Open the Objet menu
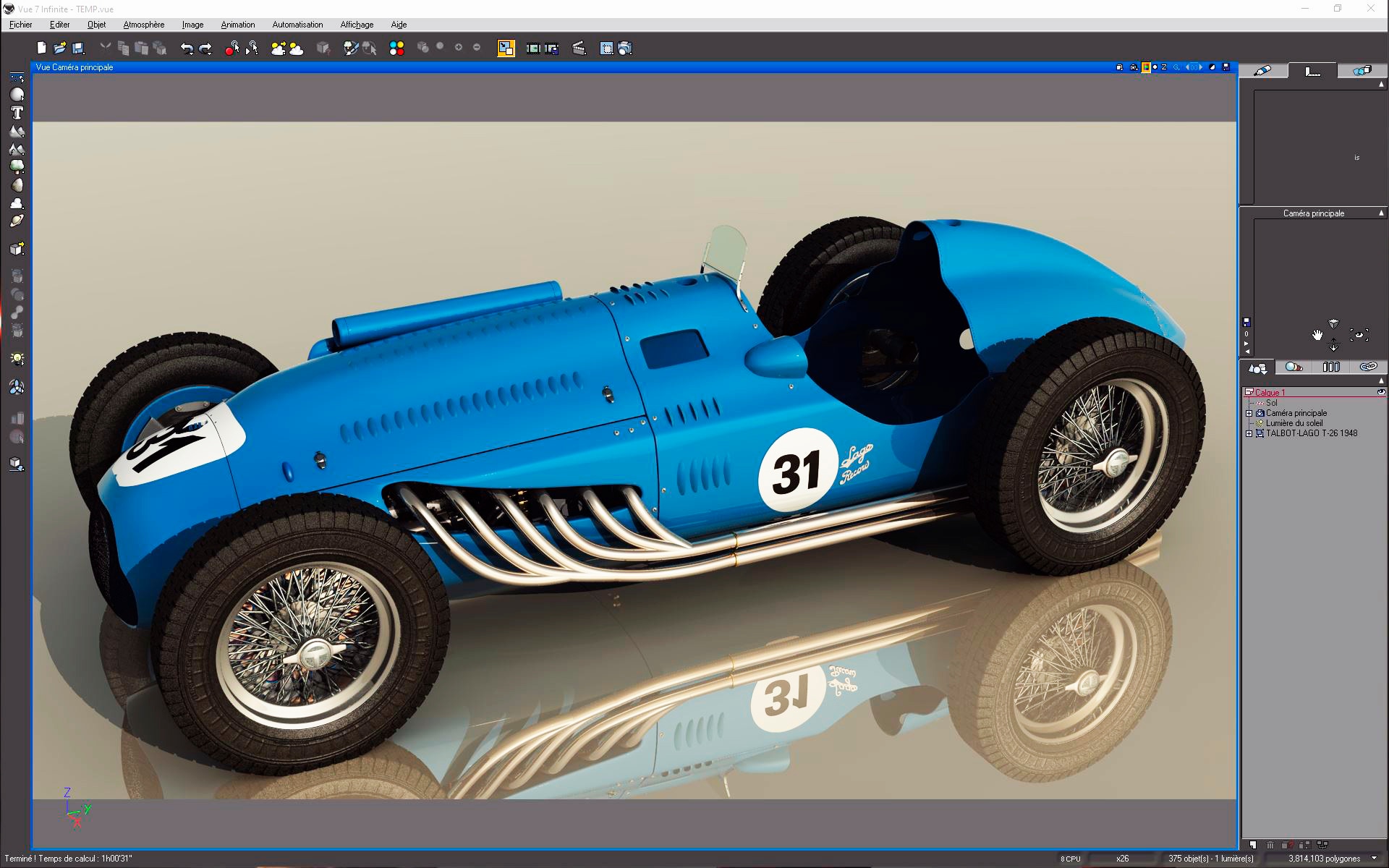 96,25
